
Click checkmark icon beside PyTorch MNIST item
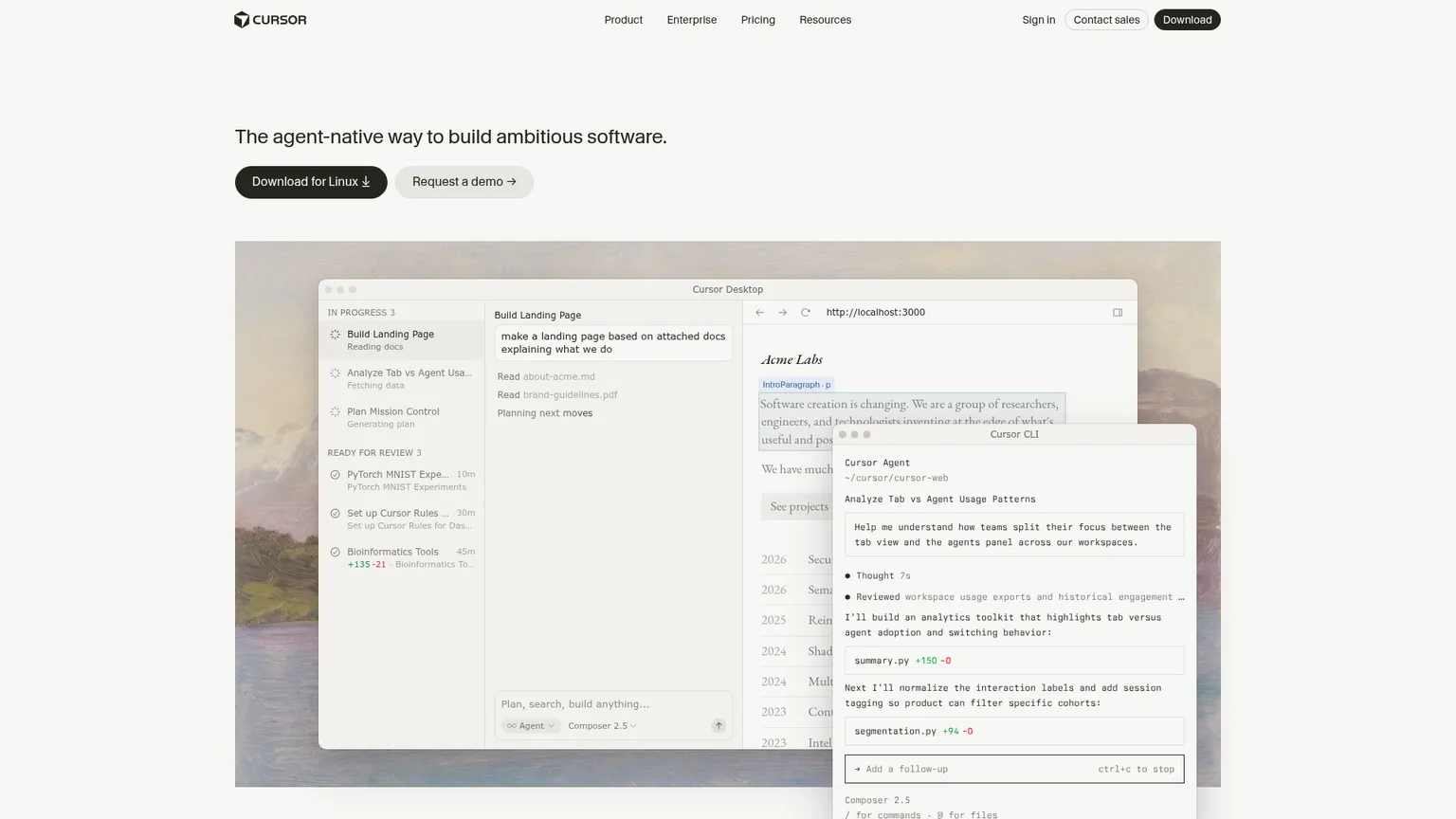click(x=335, y=475)
